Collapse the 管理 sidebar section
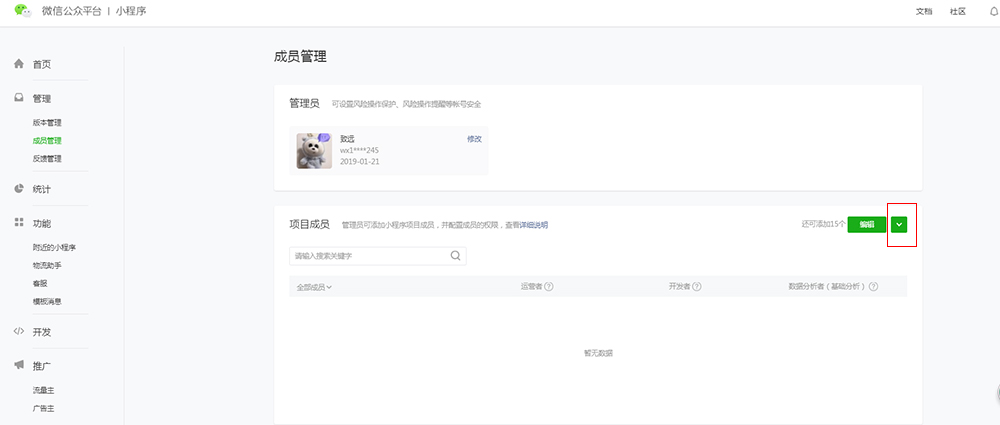Image resolution: width=1000 pixels, height=425 pixels. (41, 99)
